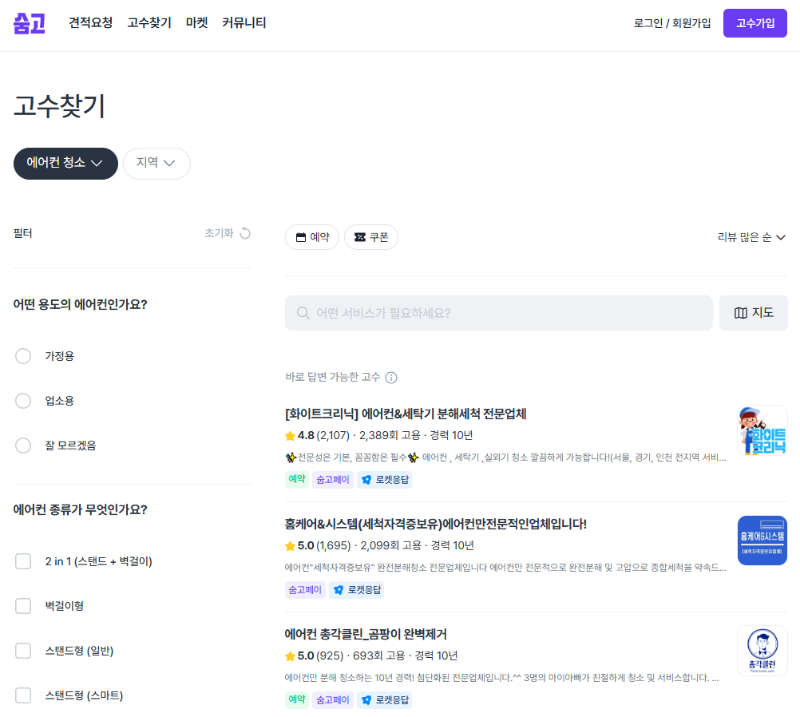Open the 지도 map view

752,313
